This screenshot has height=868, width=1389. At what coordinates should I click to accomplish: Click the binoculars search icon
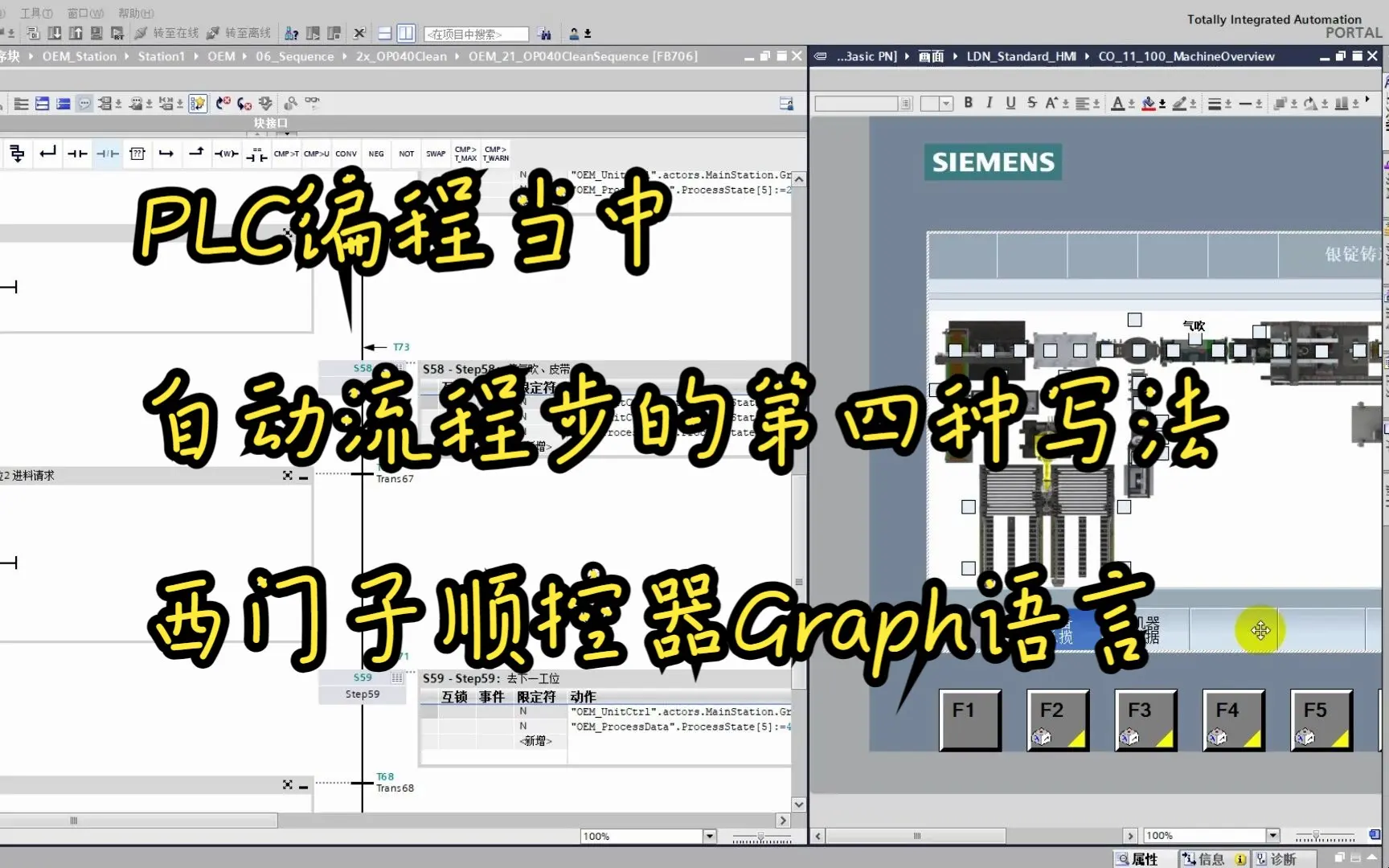point(545,34)
